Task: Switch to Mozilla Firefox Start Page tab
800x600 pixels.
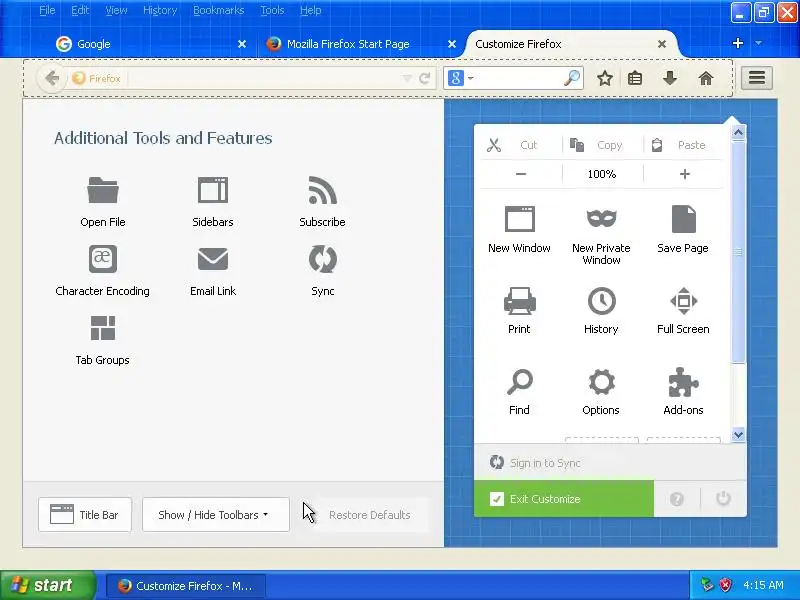Action: click(x=361, y=44)
